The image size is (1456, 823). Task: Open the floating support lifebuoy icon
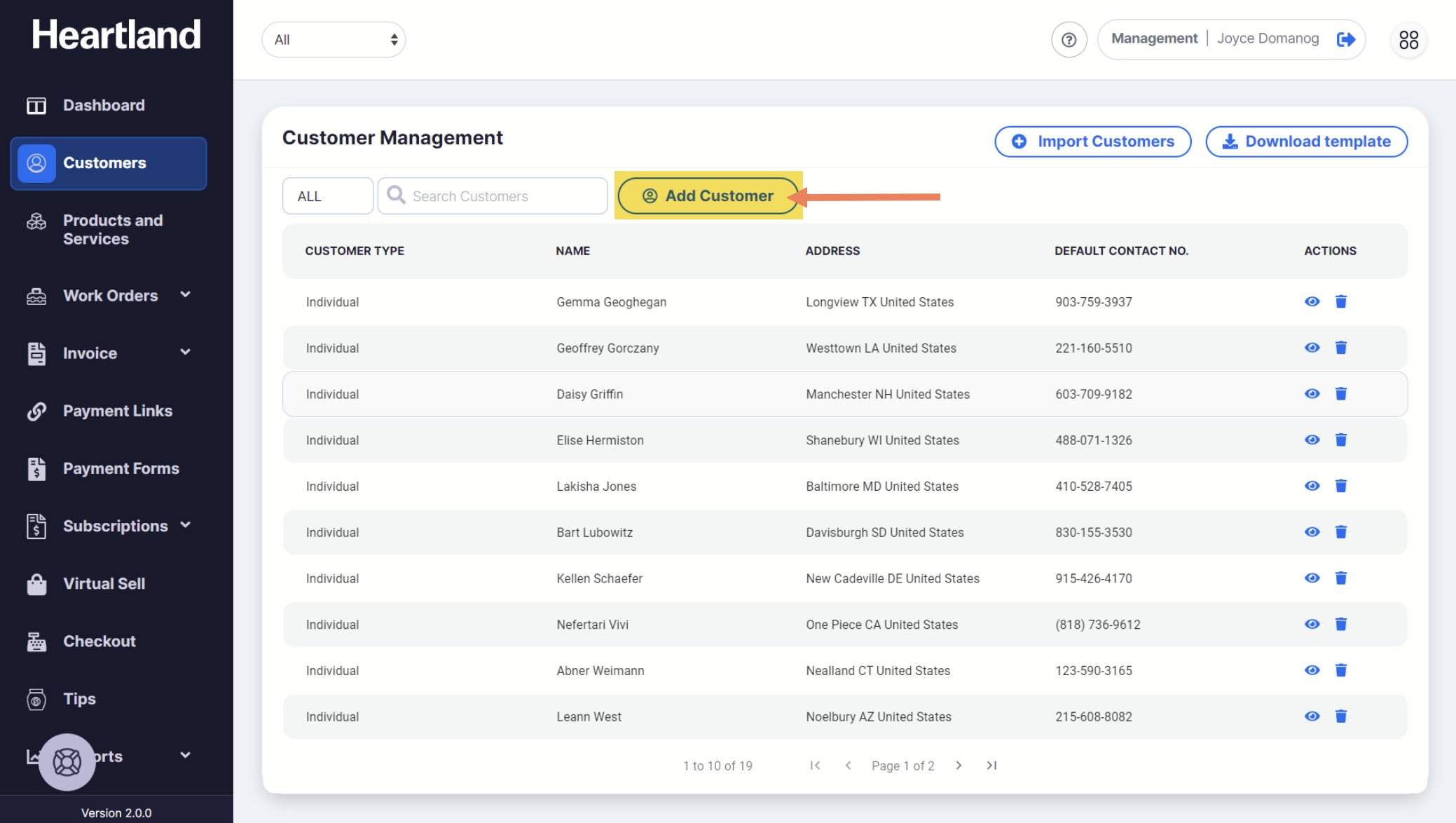[x=67, y=761]
